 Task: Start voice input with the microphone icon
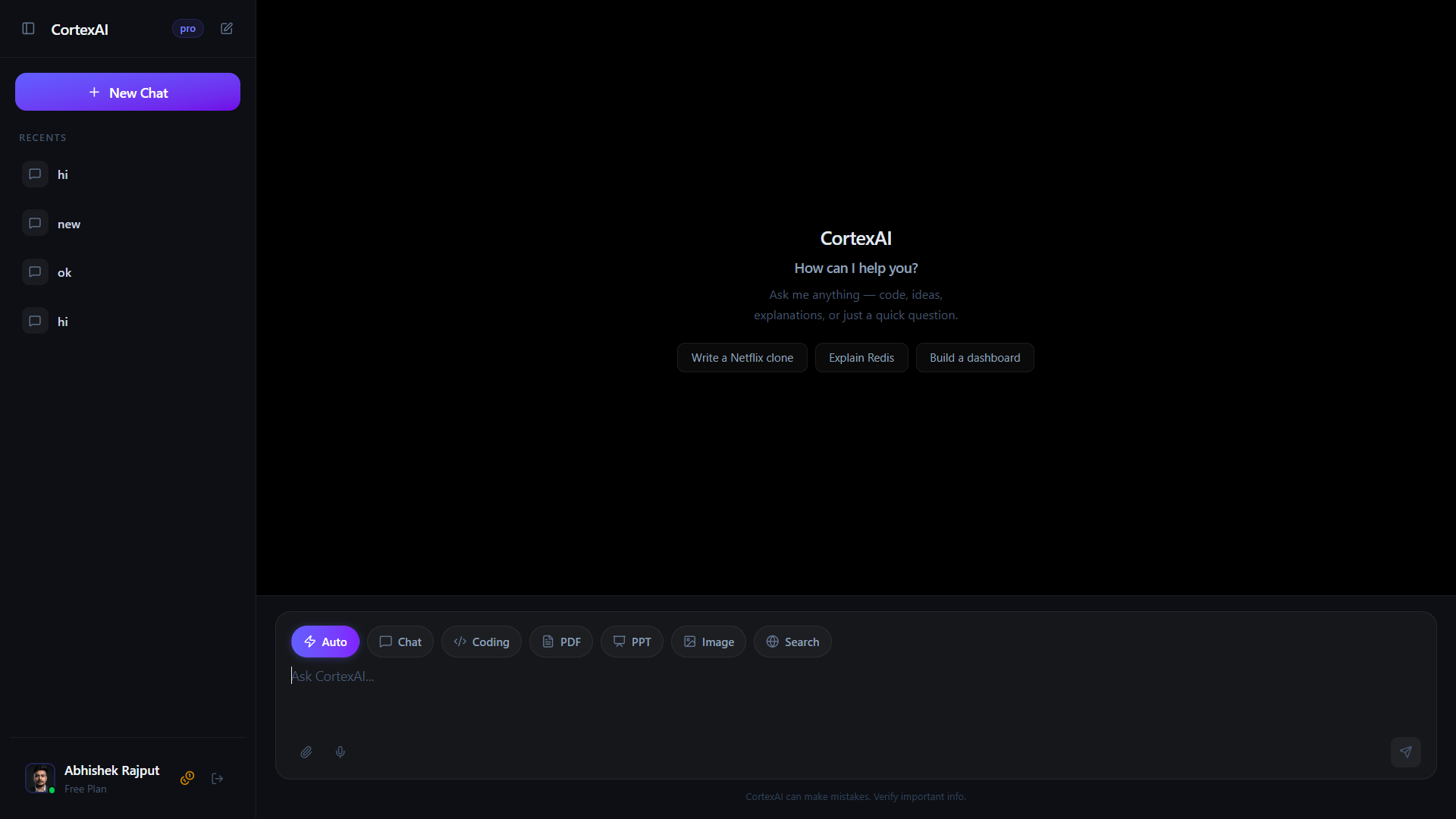point(340,752)
